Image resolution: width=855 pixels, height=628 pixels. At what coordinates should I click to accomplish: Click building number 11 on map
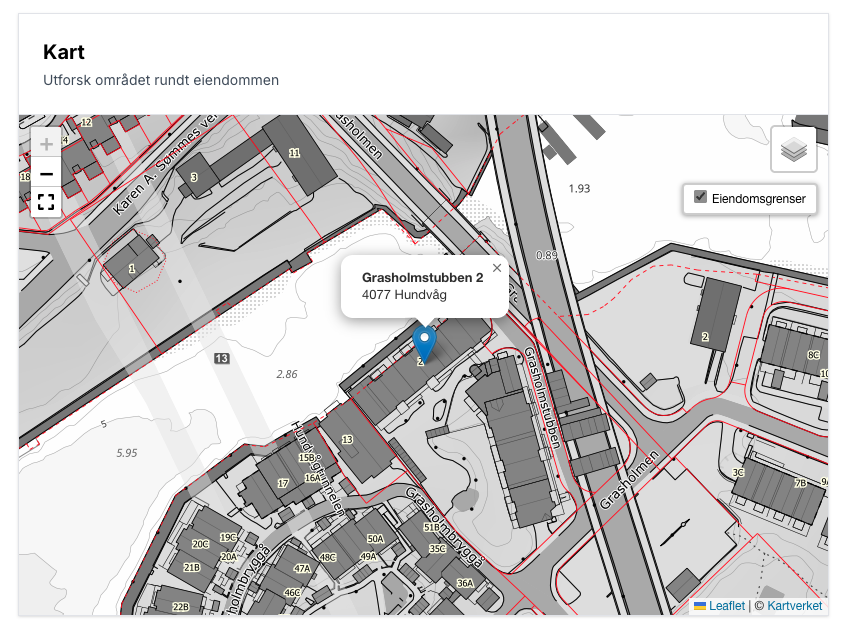(294, 153)
